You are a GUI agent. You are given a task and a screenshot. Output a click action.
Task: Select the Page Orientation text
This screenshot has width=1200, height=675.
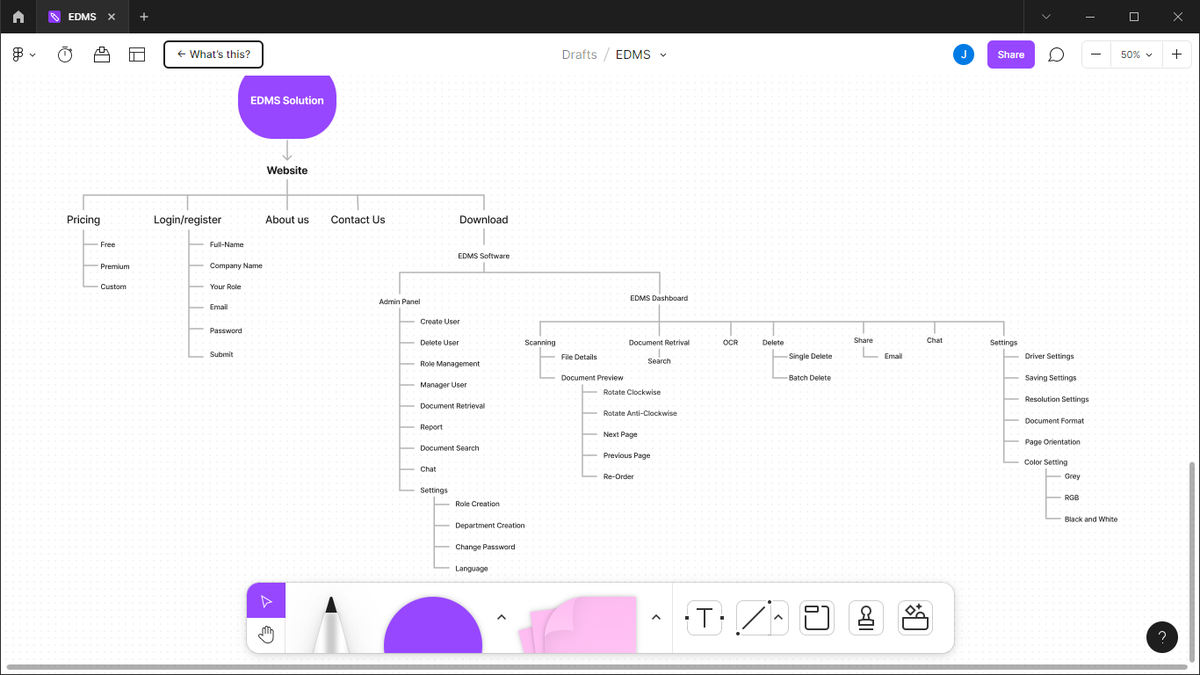coord(1053,442)
